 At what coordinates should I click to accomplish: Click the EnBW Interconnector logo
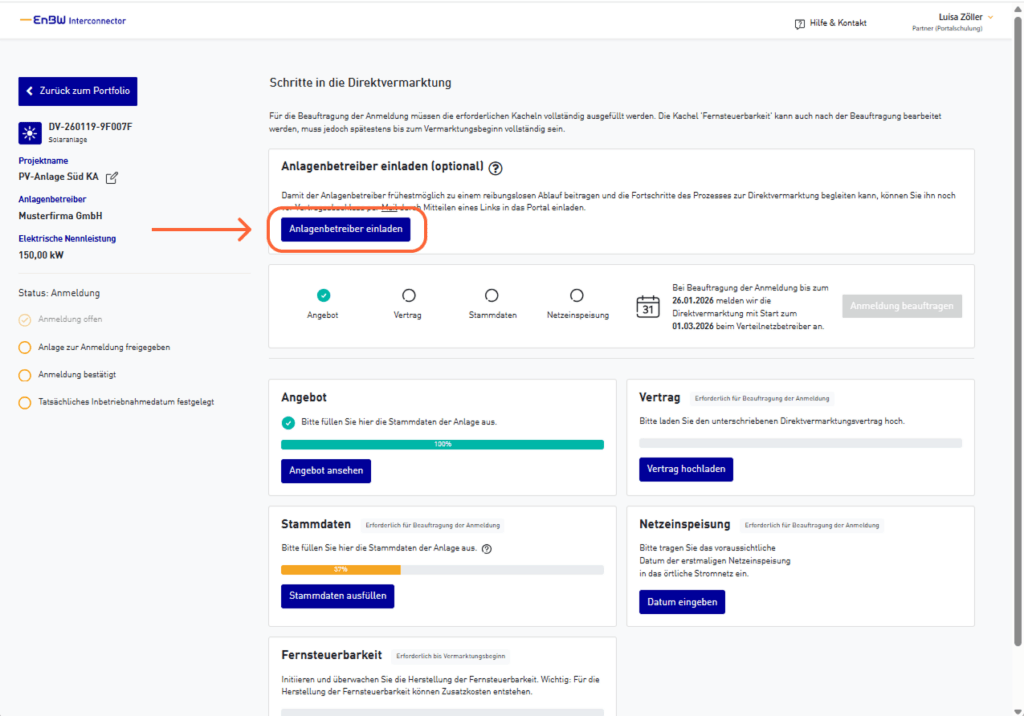(x=73, y=21)
